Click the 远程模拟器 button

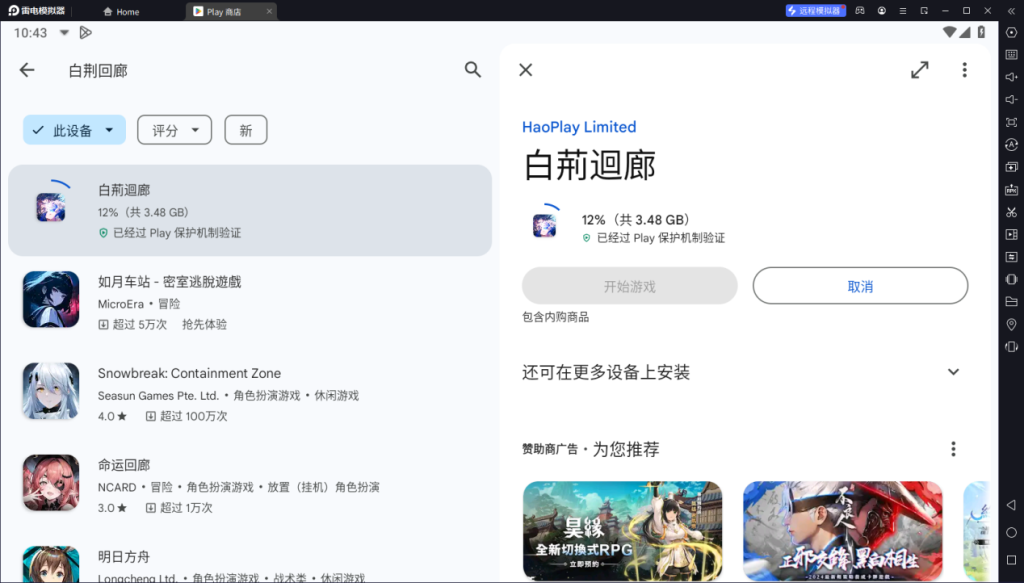(815, 10)
